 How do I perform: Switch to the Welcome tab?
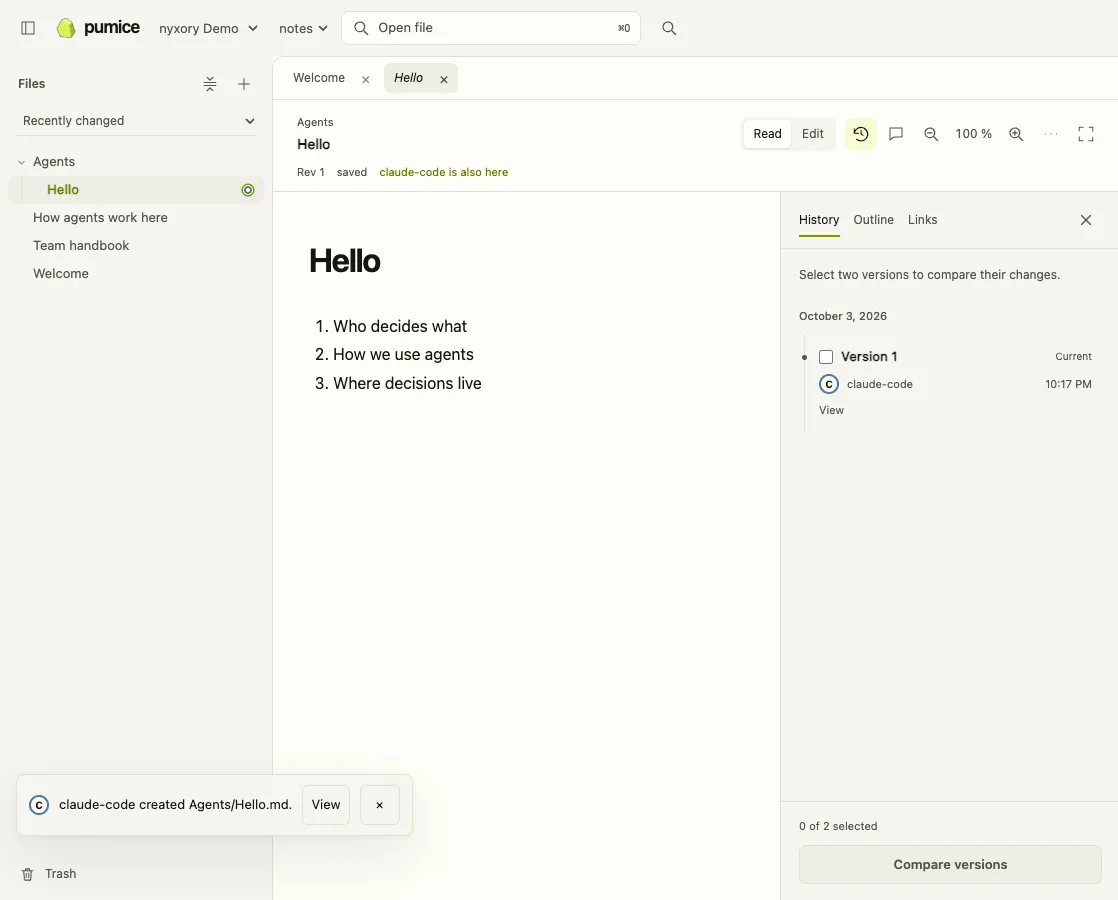319,78
